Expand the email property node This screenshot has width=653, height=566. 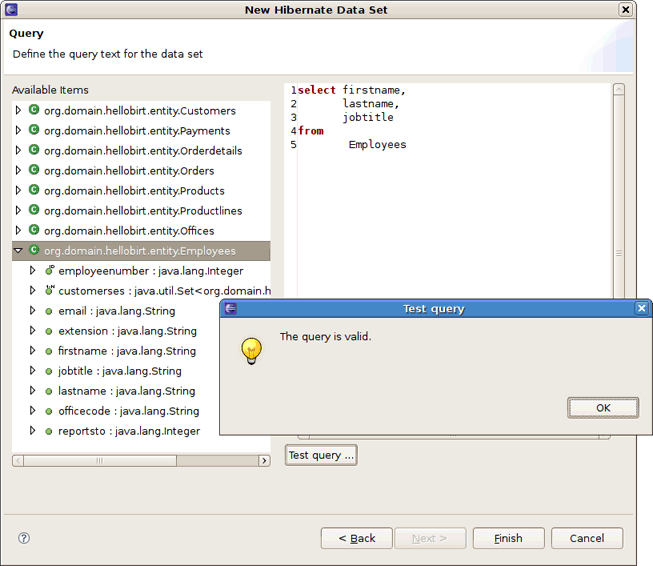(32, 310)
